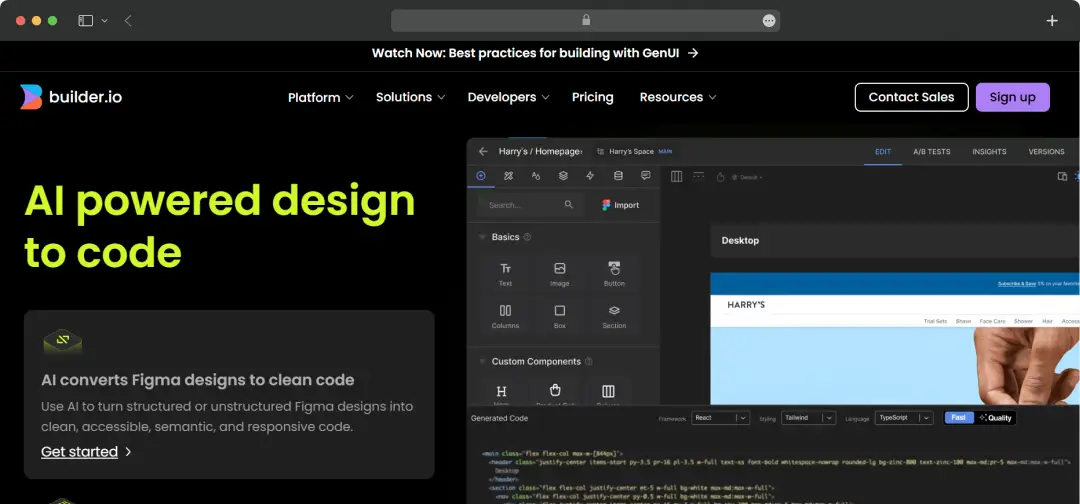
Task: Click the HARRY'S logo in page preview
Action: tap(746, 304)
